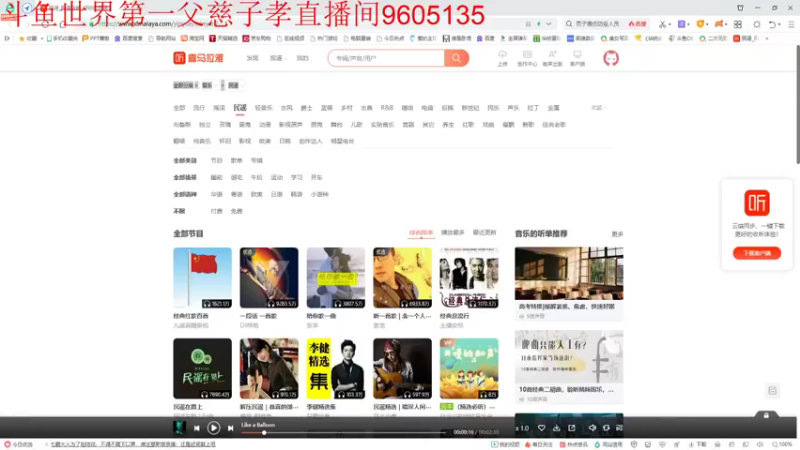
Task: Select the 古风 genre filter
Action: 287,108
